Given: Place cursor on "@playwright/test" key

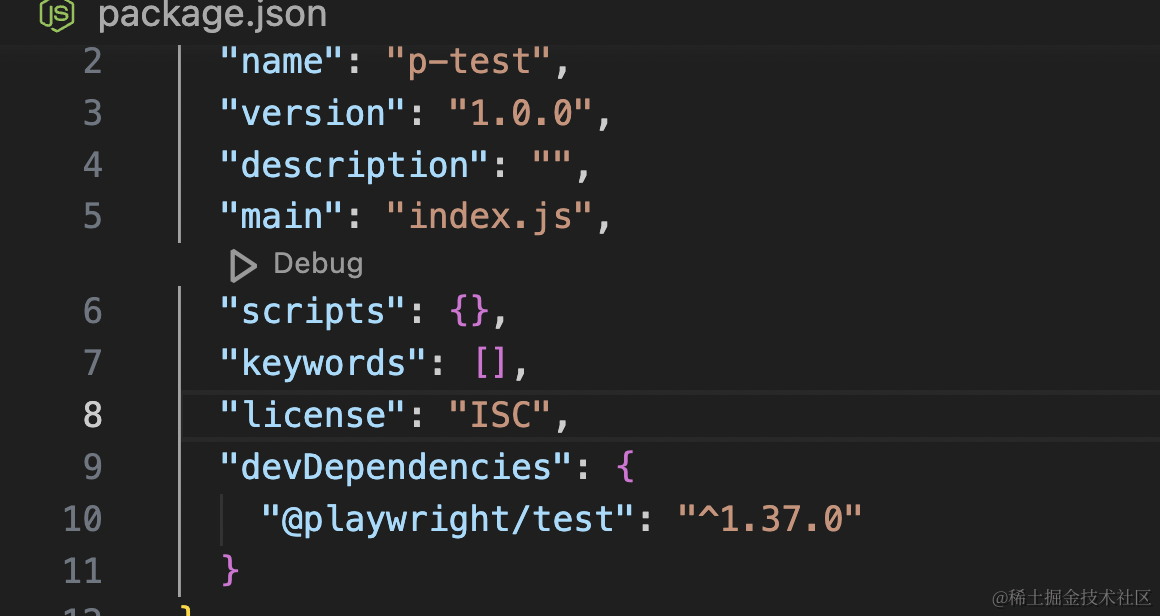Looking at the screenshot, I should [448, 519].
